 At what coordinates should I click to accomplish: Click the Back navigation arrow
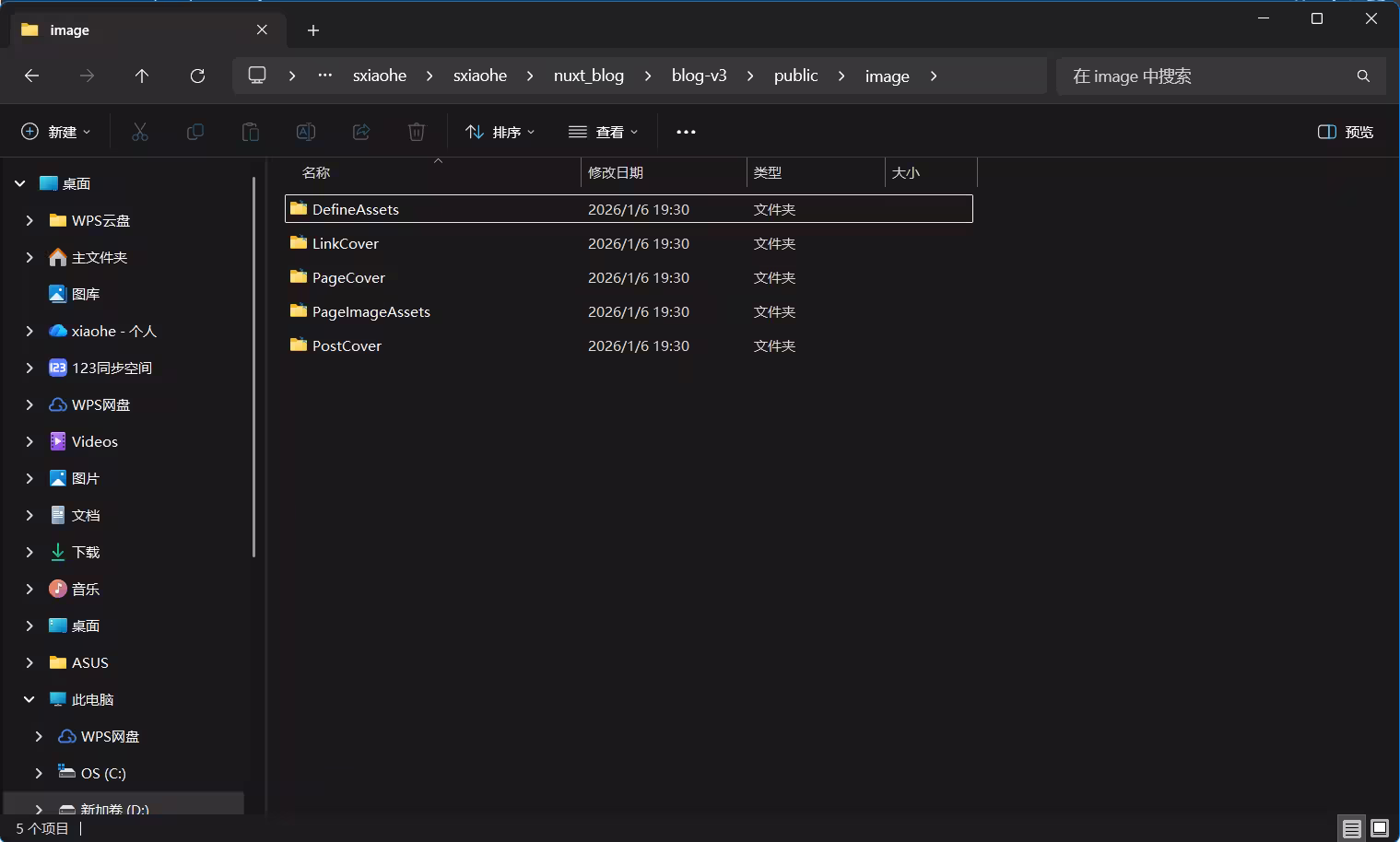[x=32, y=76]
